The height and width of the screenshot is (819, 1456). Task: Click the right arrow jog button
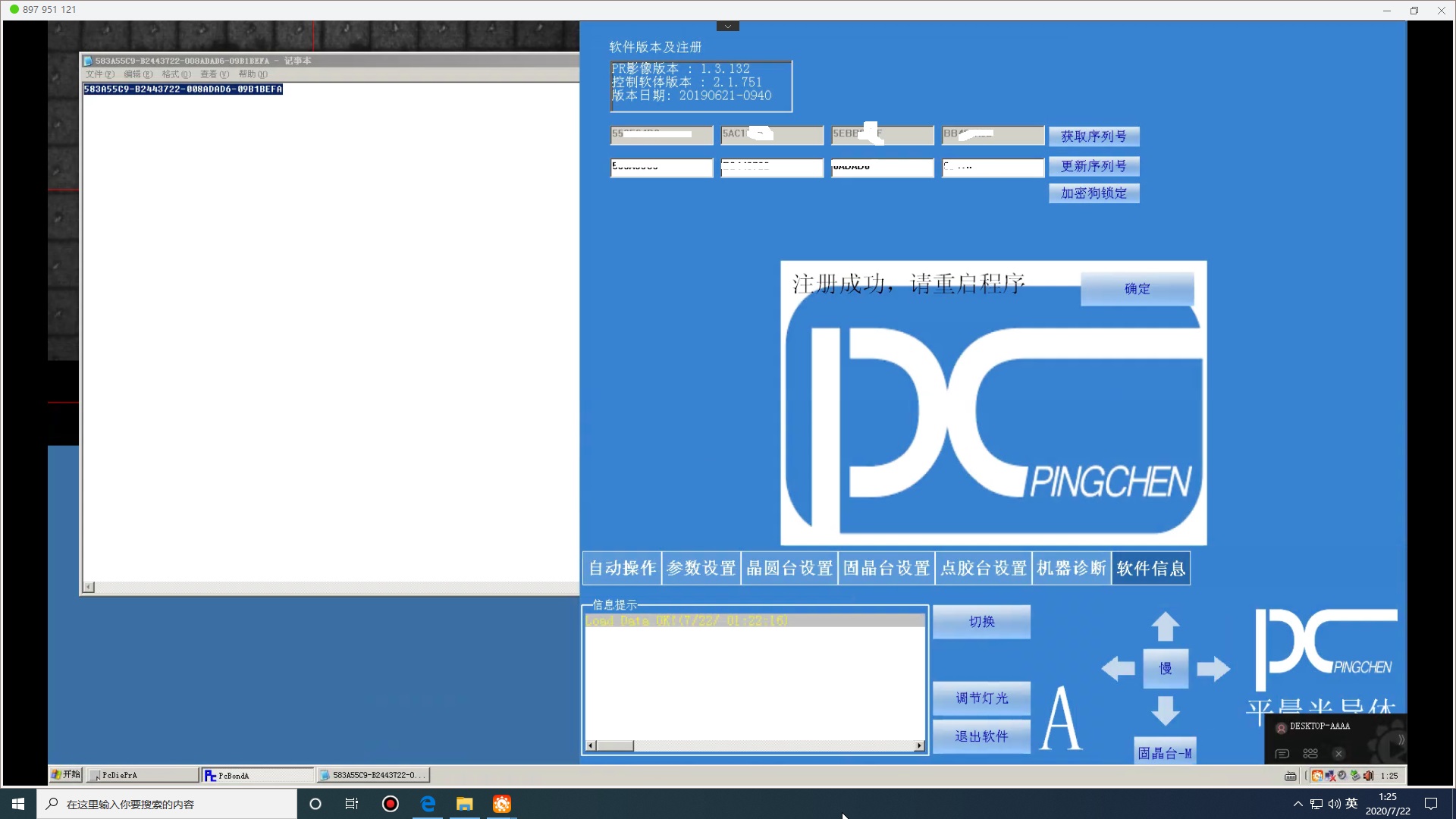click(1213, 668)
